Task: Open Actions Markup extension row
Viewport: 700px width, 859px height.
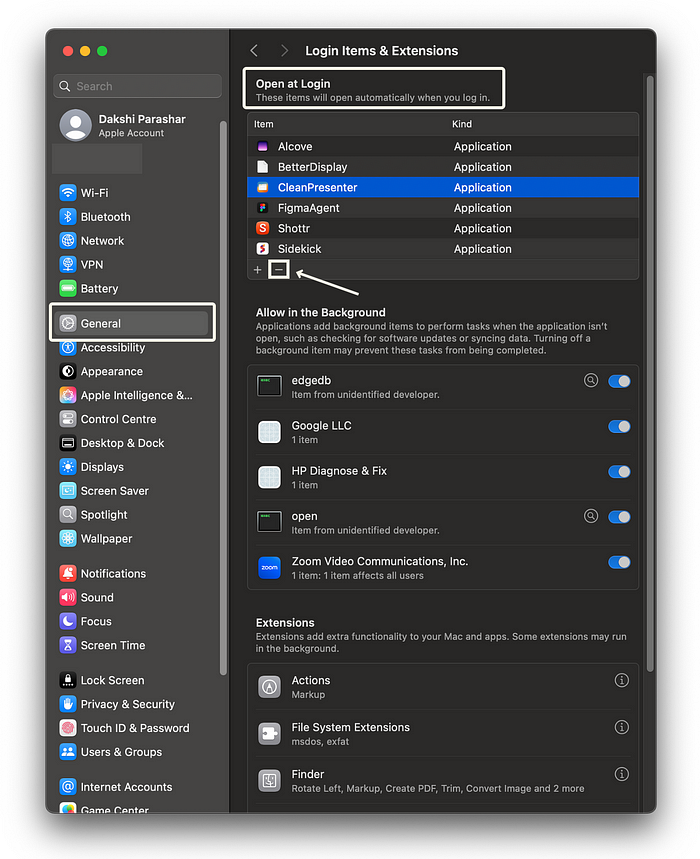Action: pyautogui.click(x=443, y=687)
